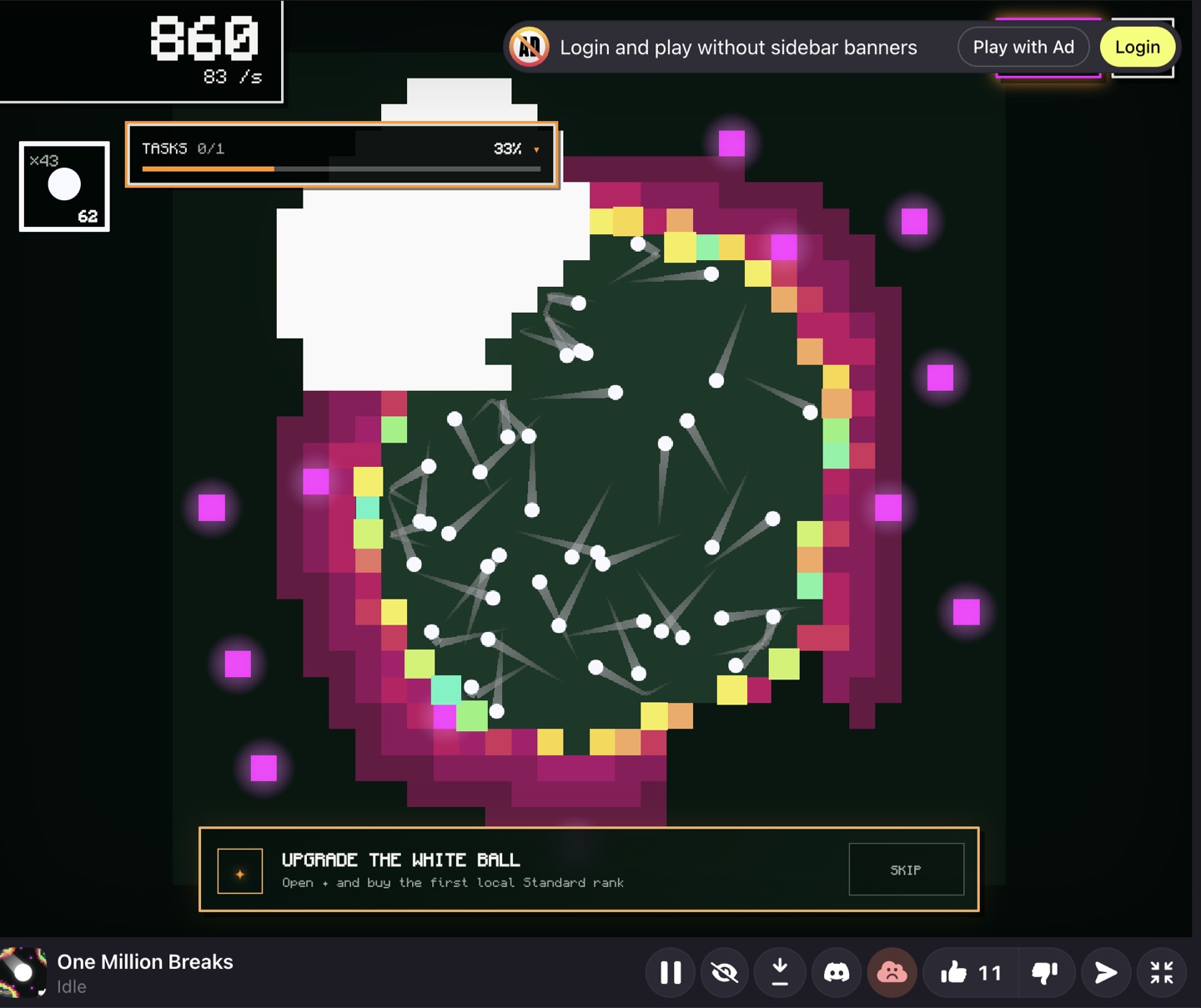Image resolution: width=1201 pixels, height=1008 pixels.
Task: Click the 'Idle' genre label
Action: pos(72,986)
